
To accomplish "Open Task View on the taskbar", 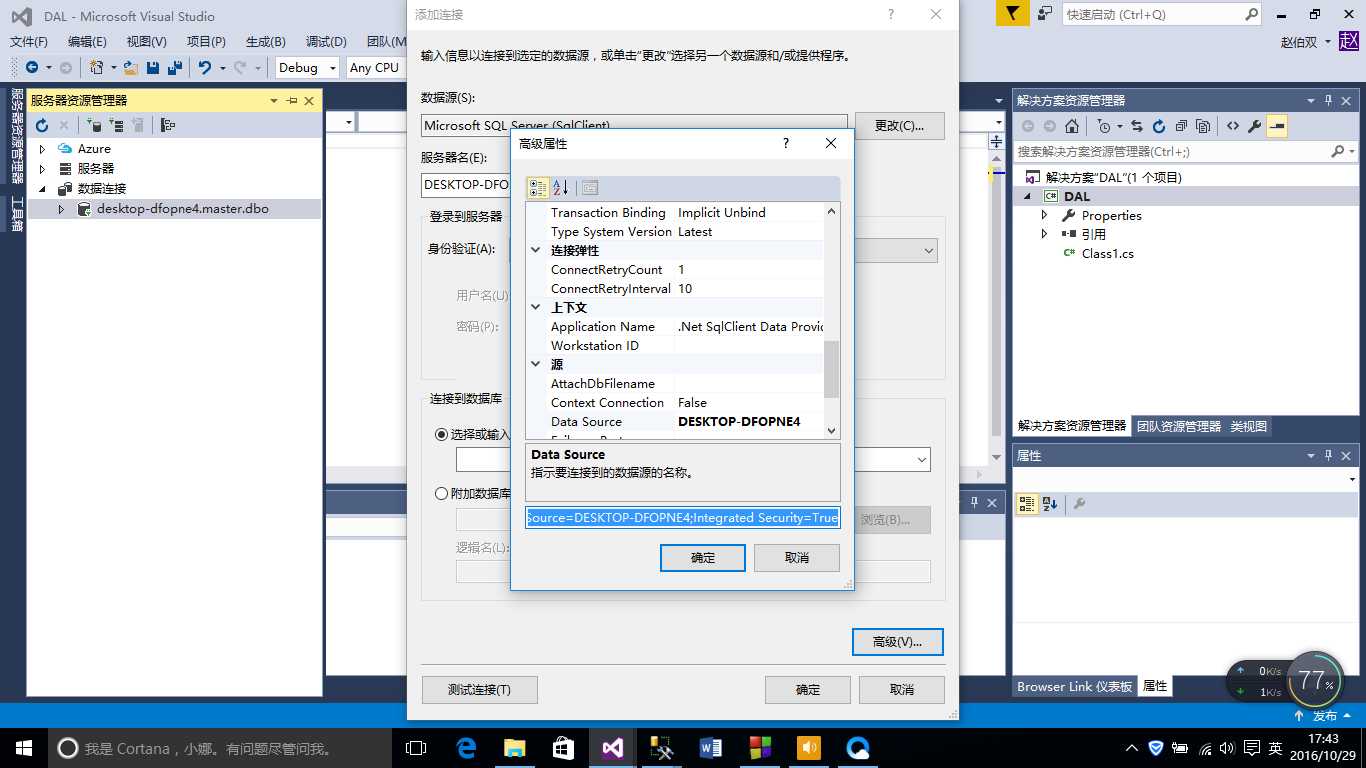I will 416,747.
